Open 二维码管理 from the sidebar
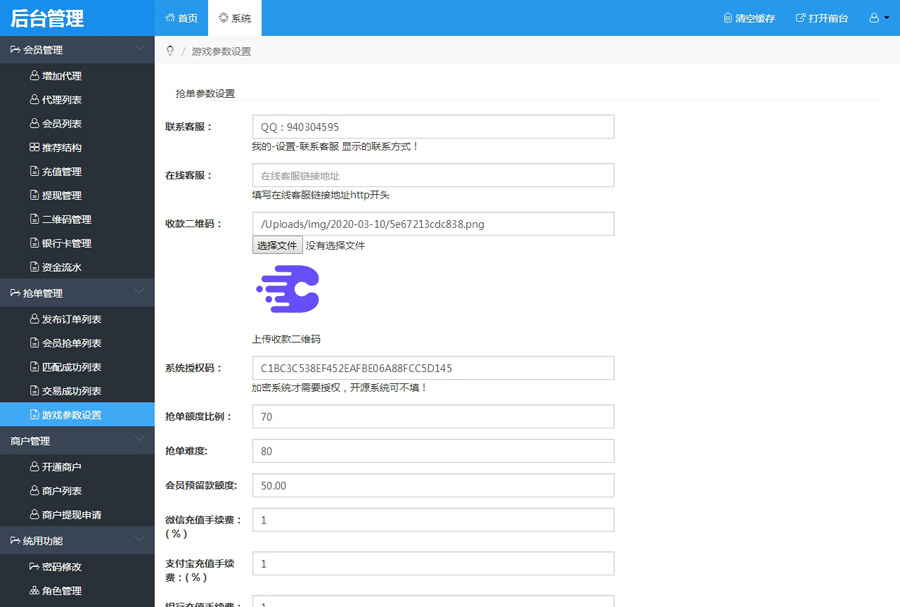The width and height of the screenshot is (900, 607). tap(66, 219)
